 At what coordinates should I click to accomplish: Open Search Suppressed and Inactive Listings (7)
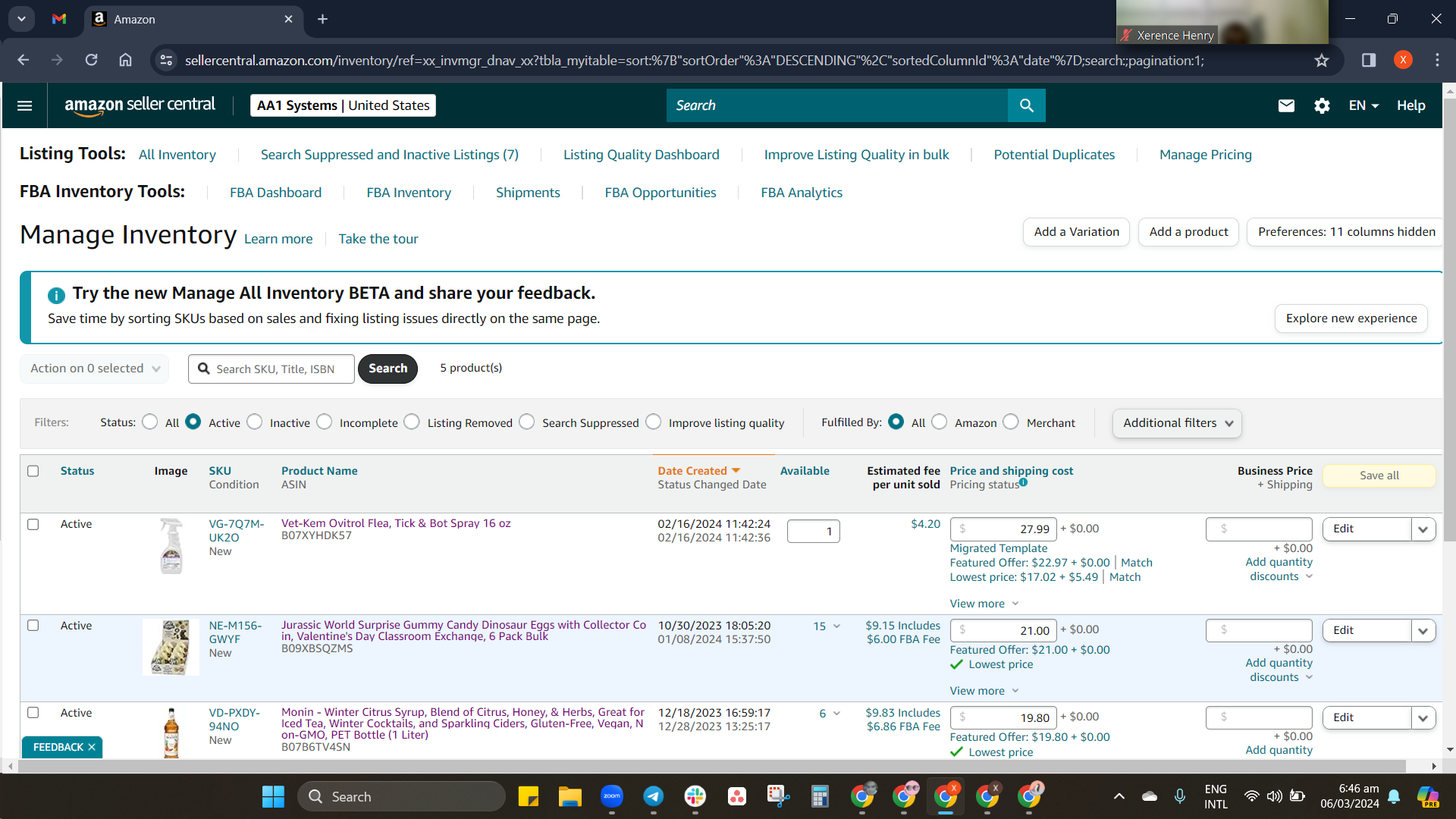pos(390,155)
